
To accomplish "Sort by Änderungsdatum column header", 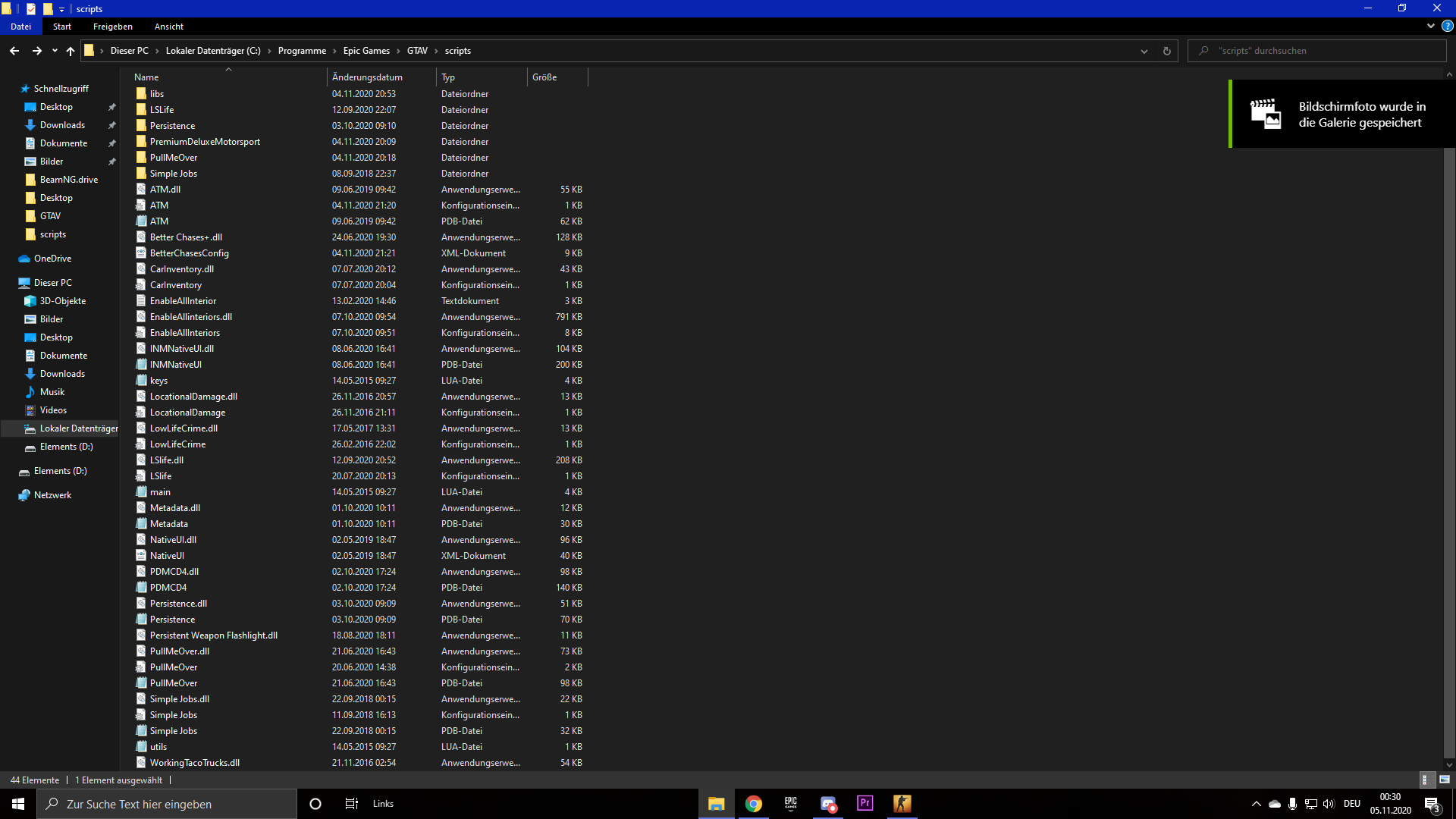I will pos(367,77).
